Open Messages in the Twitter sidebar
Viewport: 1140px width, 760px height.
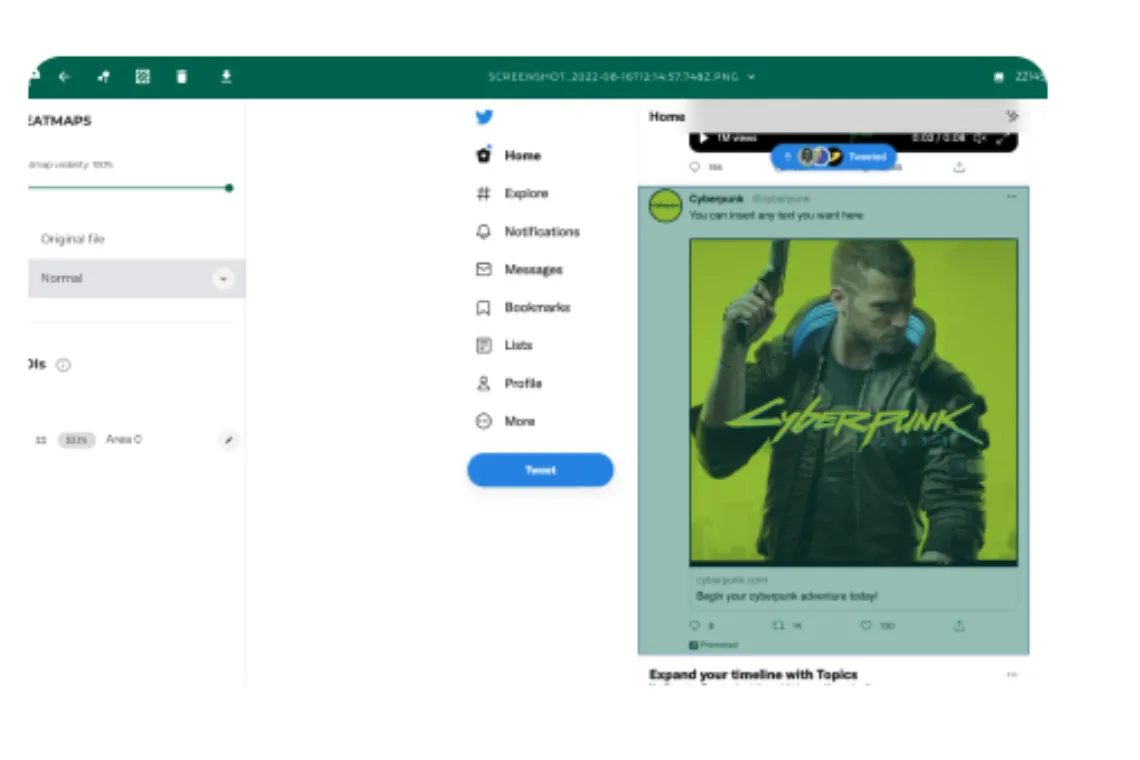[519, 269]
